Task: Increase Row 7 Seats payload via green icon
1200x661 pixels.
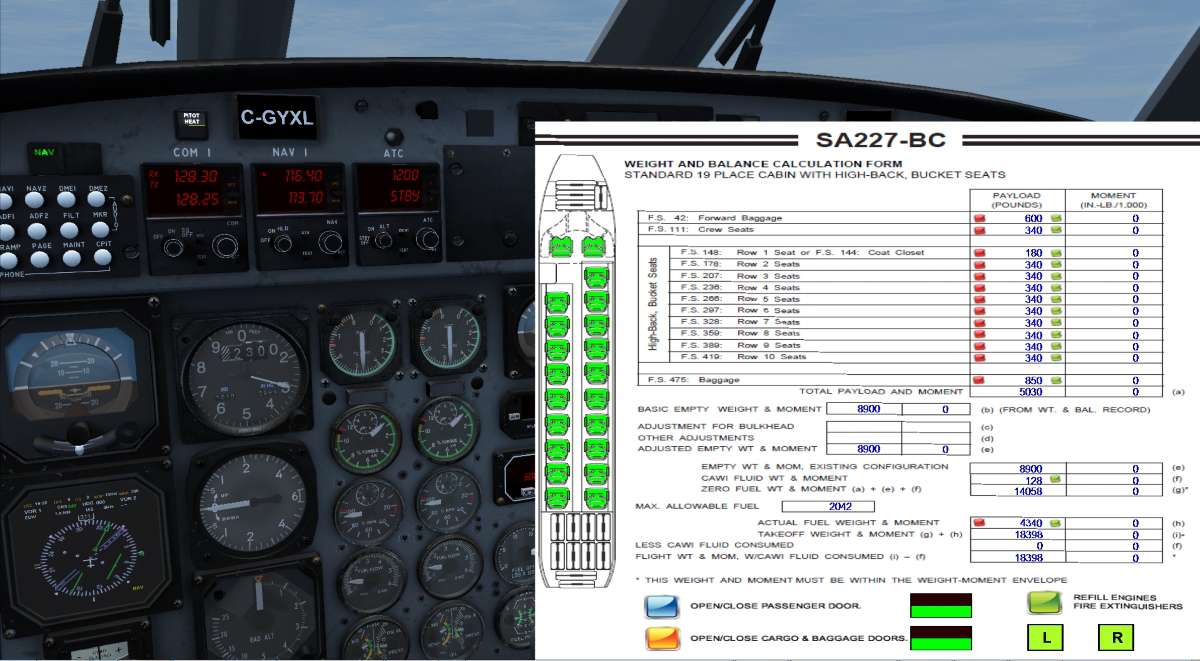Action: [1056, 322]
